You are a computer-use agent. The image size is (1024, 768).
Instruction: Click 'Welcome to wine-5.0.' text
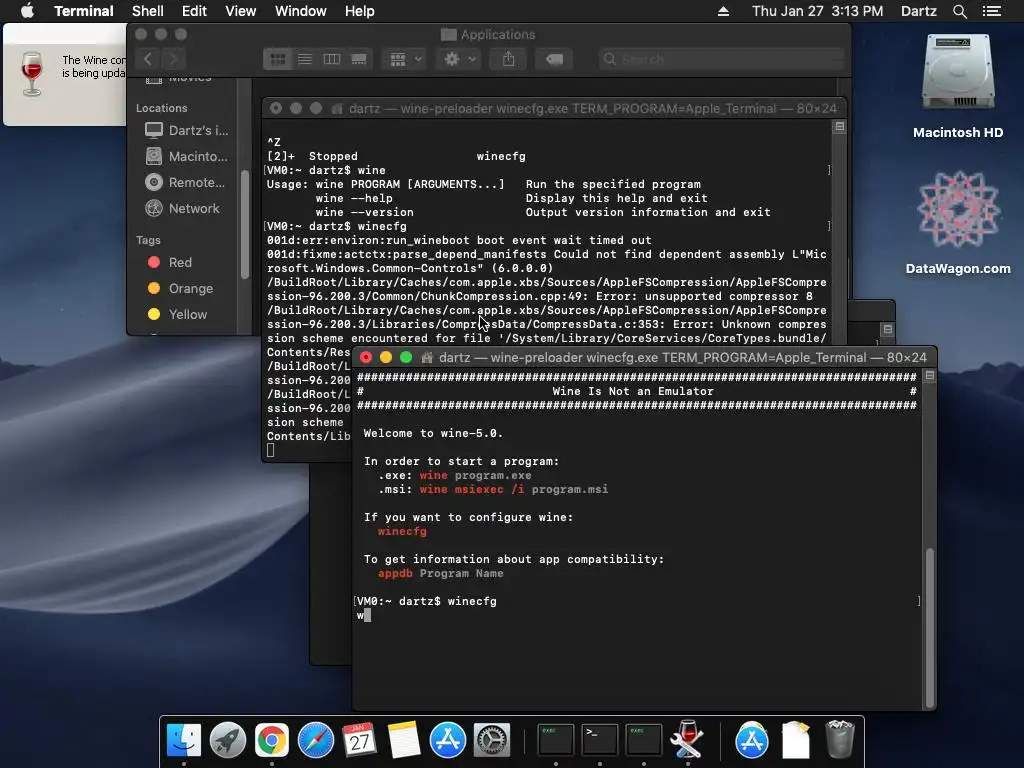click(x=433, y=433)
